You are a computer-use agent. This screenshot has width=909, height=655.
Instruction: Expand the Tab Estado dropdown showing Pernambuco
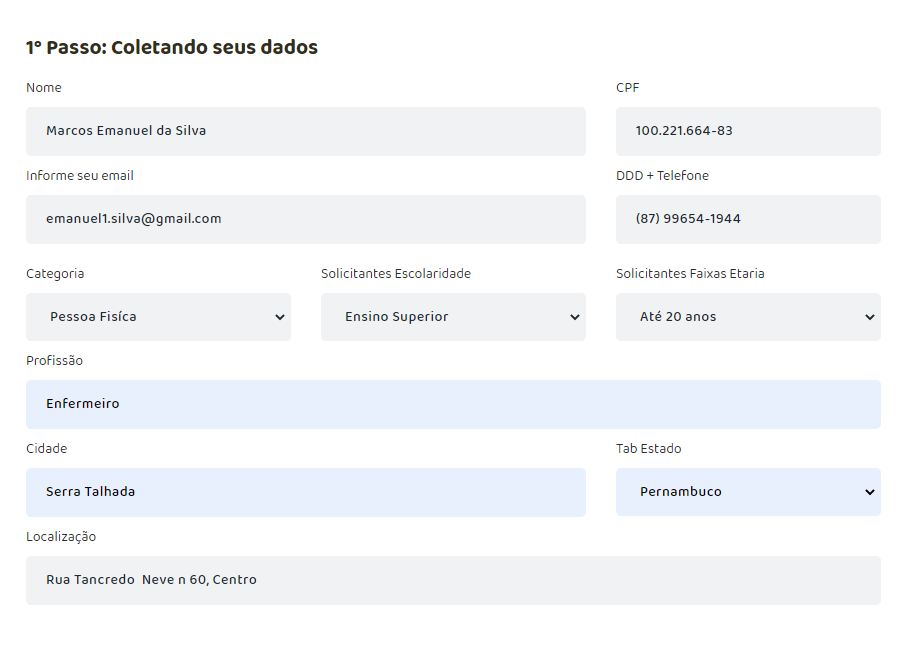pos(747,492)
